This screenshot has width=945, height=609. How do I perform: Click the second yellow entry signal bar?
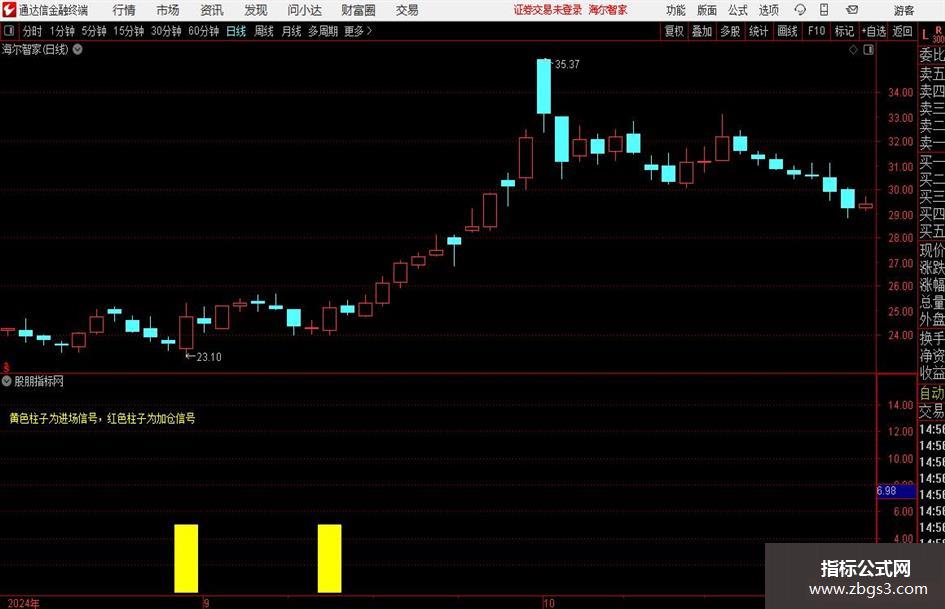click(330, 558)
